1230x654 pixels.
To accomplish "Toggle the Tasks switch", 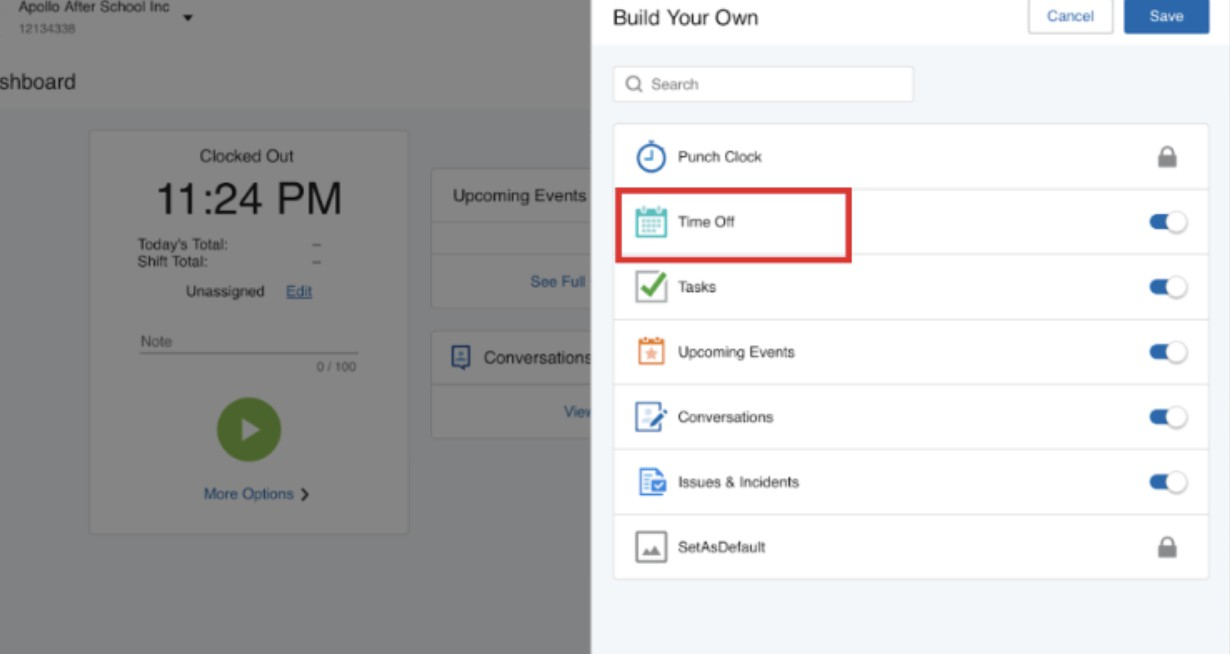I will (1168, 287).
